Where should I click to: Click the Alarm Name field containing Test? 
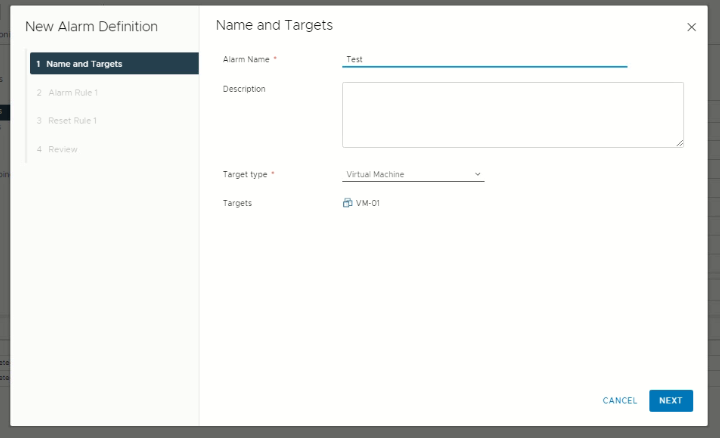click(484, 59)
